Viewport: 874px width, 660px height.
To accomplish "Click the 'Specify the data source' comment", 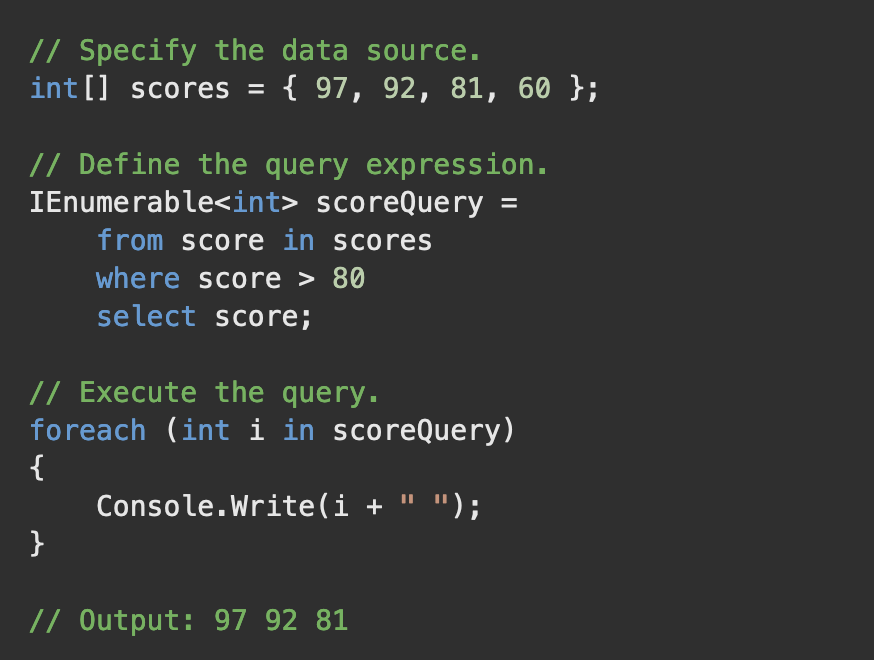I will [x=255, y=51].
